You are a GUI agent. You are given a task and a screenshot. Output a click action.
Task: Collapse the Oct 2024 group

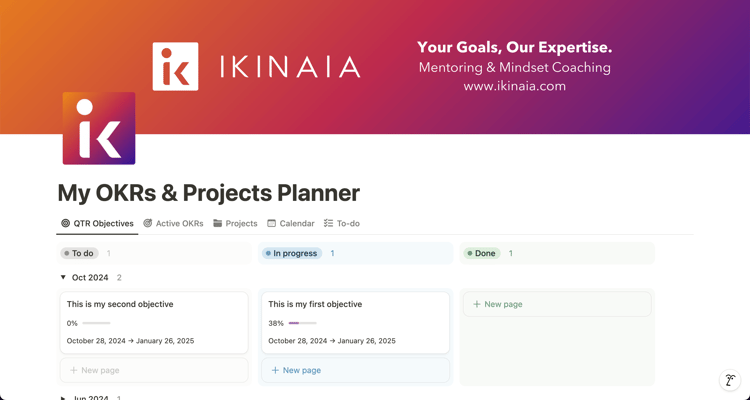[63, 278]
